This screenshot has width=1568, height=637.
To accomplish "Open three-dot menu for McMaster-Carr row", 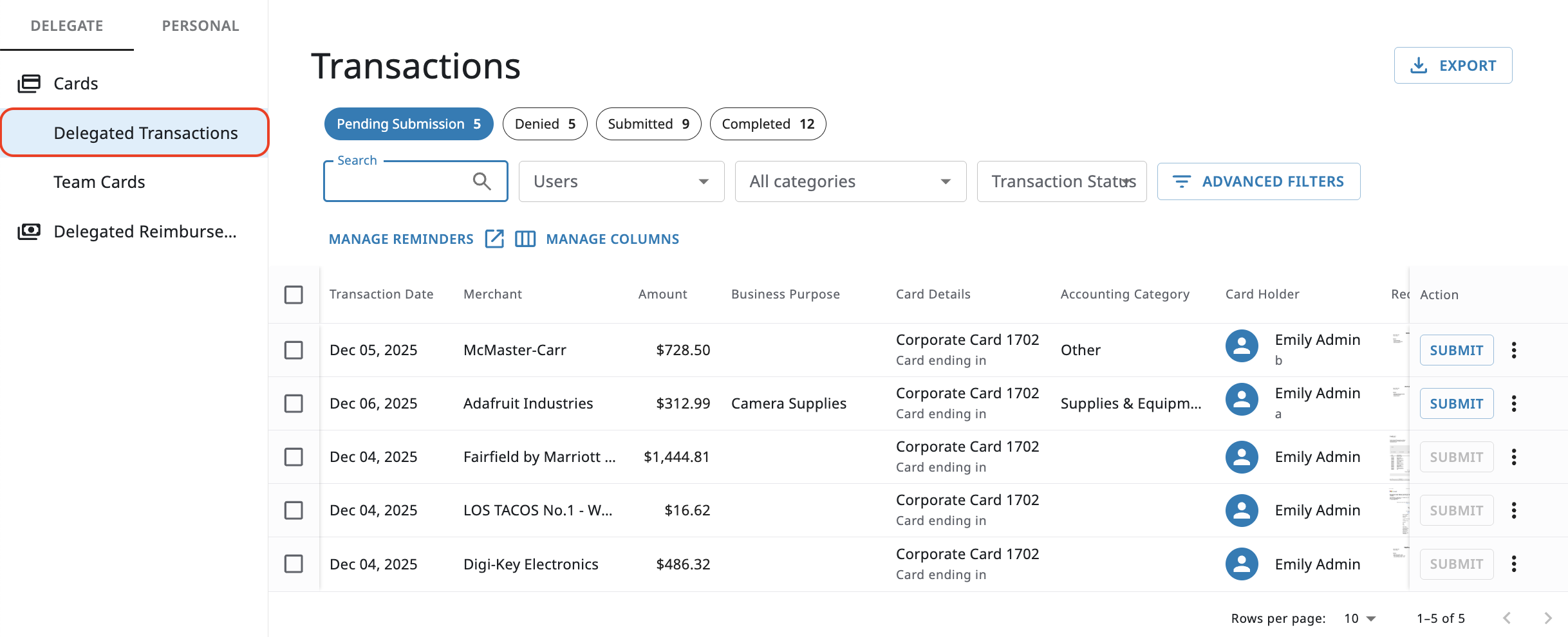I will point(1514,350).
